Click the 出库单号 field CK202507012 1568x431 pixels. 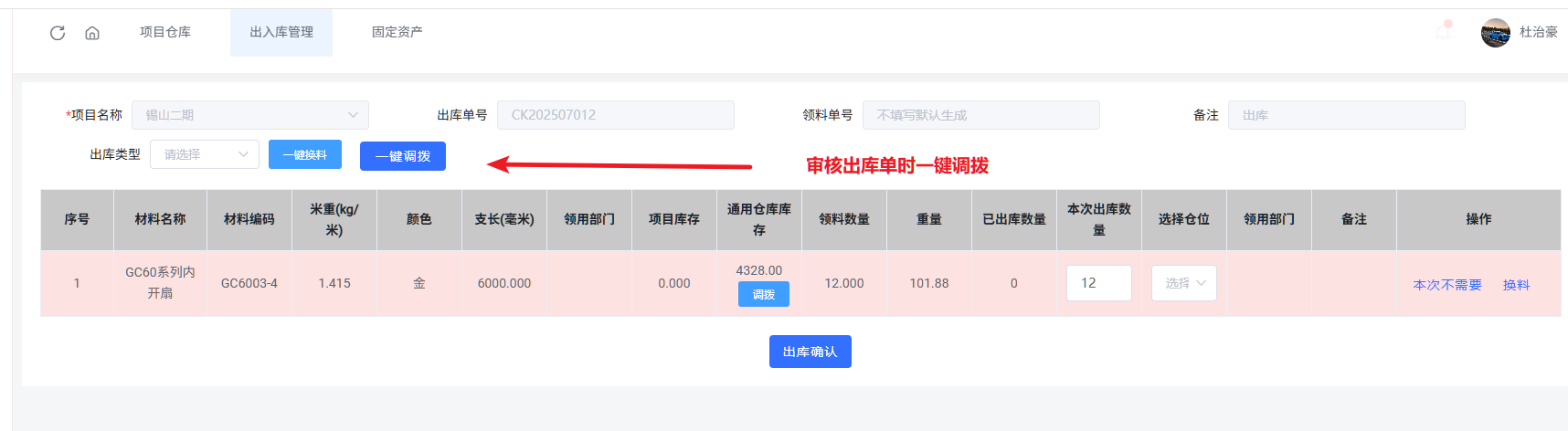click(x=615, y=115)
